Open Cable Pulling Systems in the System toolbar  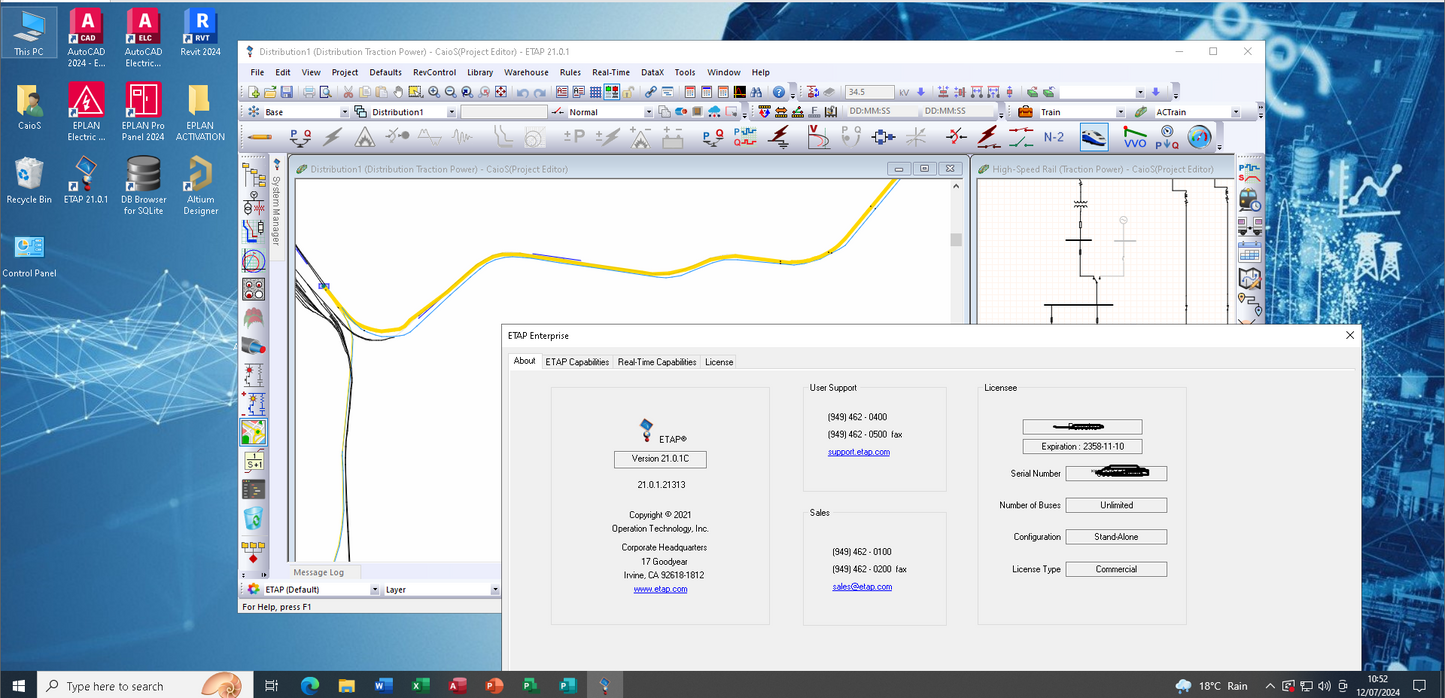254,347
